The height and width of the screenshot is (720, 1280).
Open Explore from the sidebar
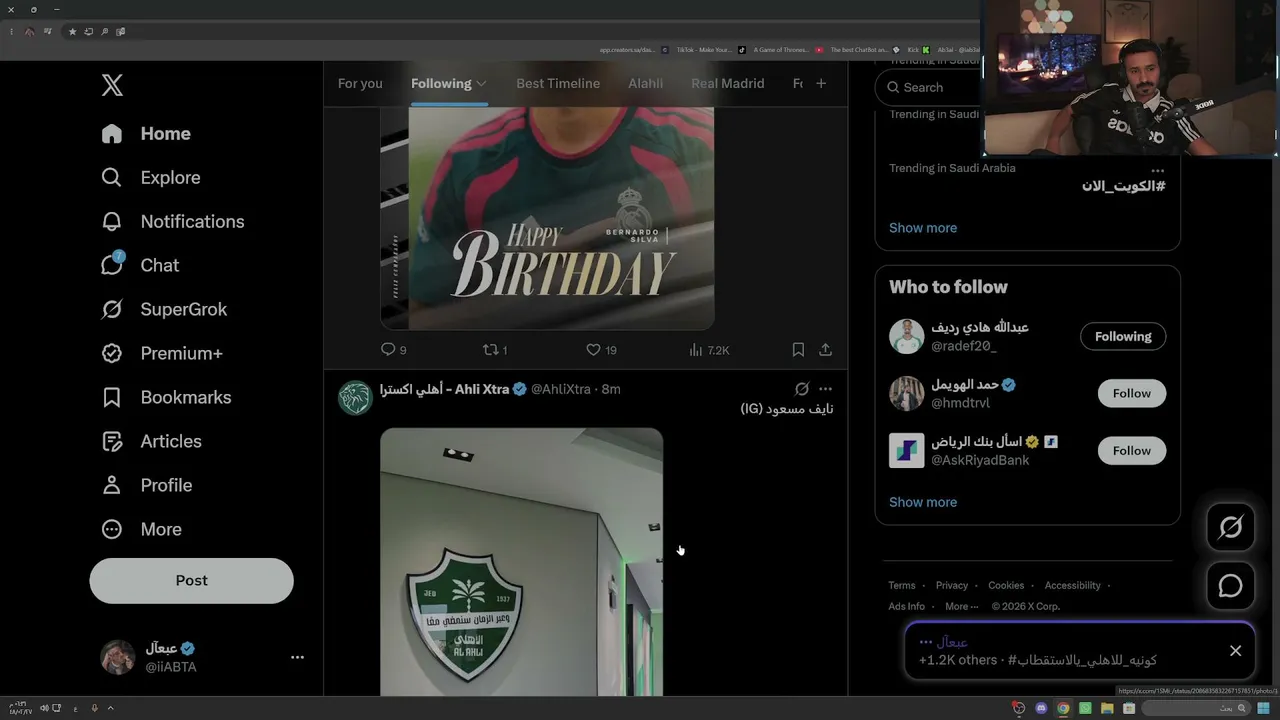151,177
